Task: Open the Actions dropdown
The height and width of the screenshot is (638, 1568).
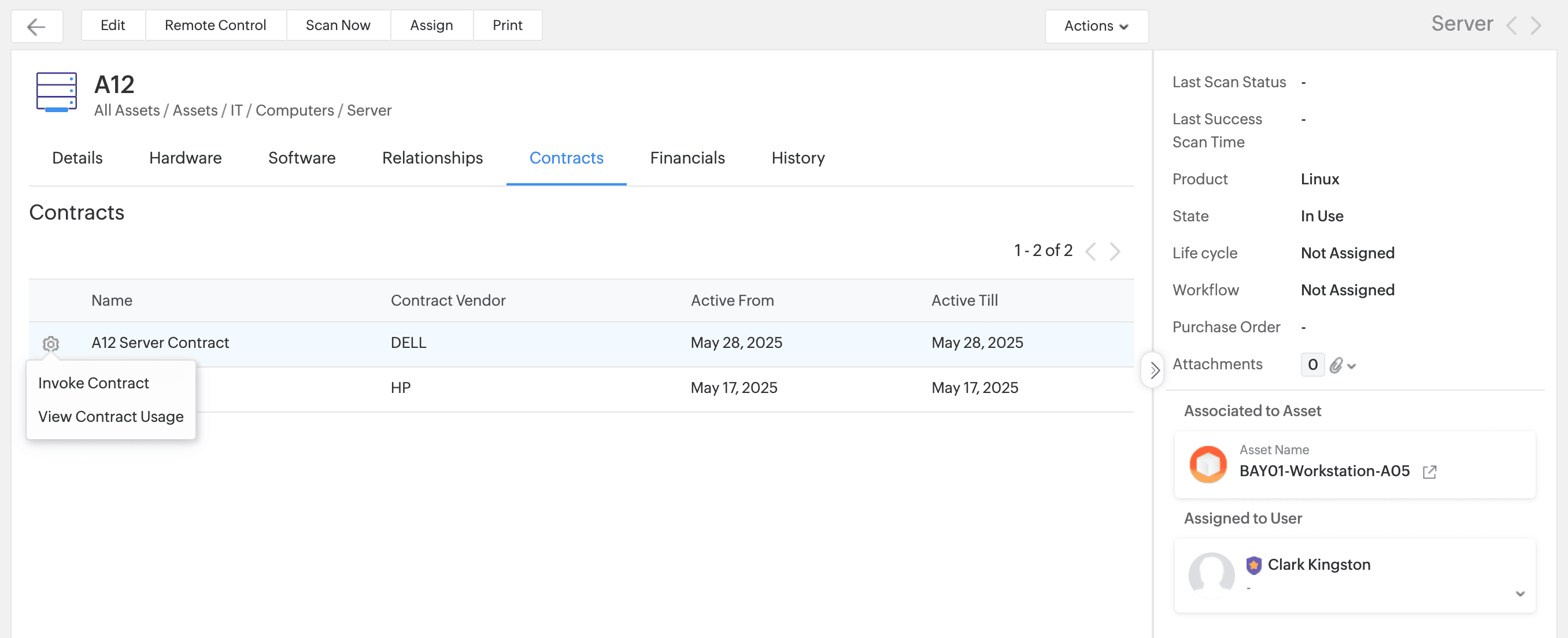Action: [x=1096, y=26]
